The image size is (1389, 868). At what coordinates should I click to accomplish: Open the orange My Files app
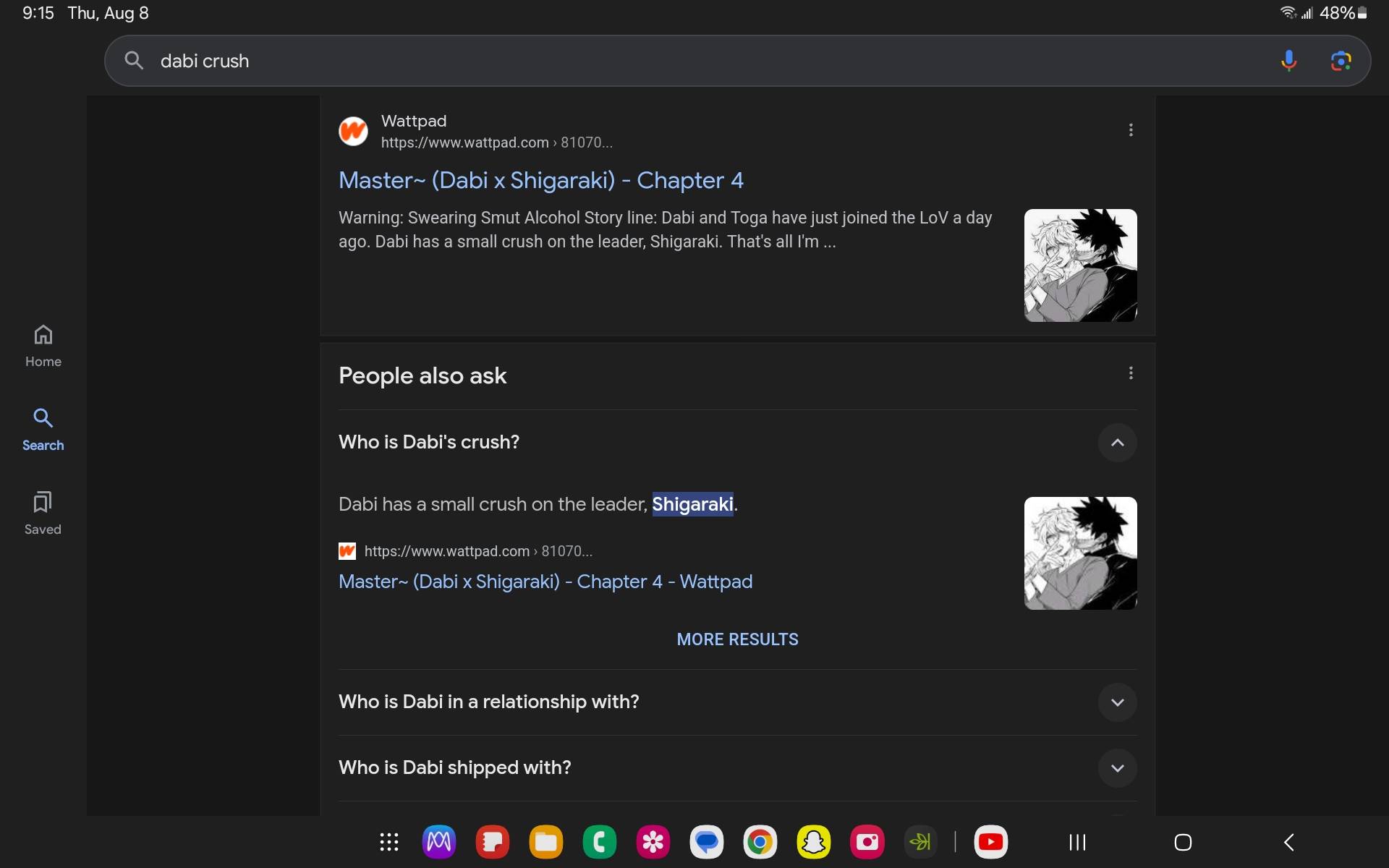click(546, 842)
